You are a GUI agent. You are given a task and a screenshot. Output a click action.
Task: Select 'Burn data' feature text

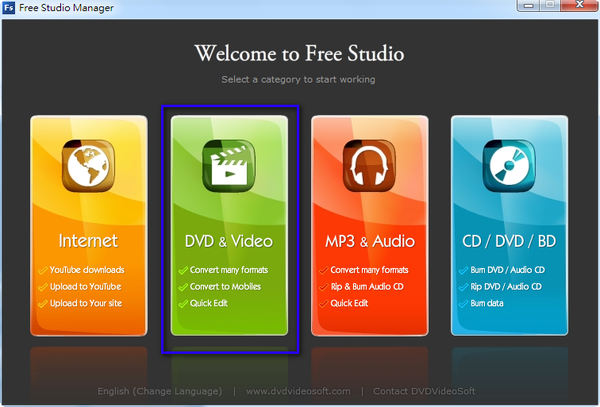(x=487, y=303)
